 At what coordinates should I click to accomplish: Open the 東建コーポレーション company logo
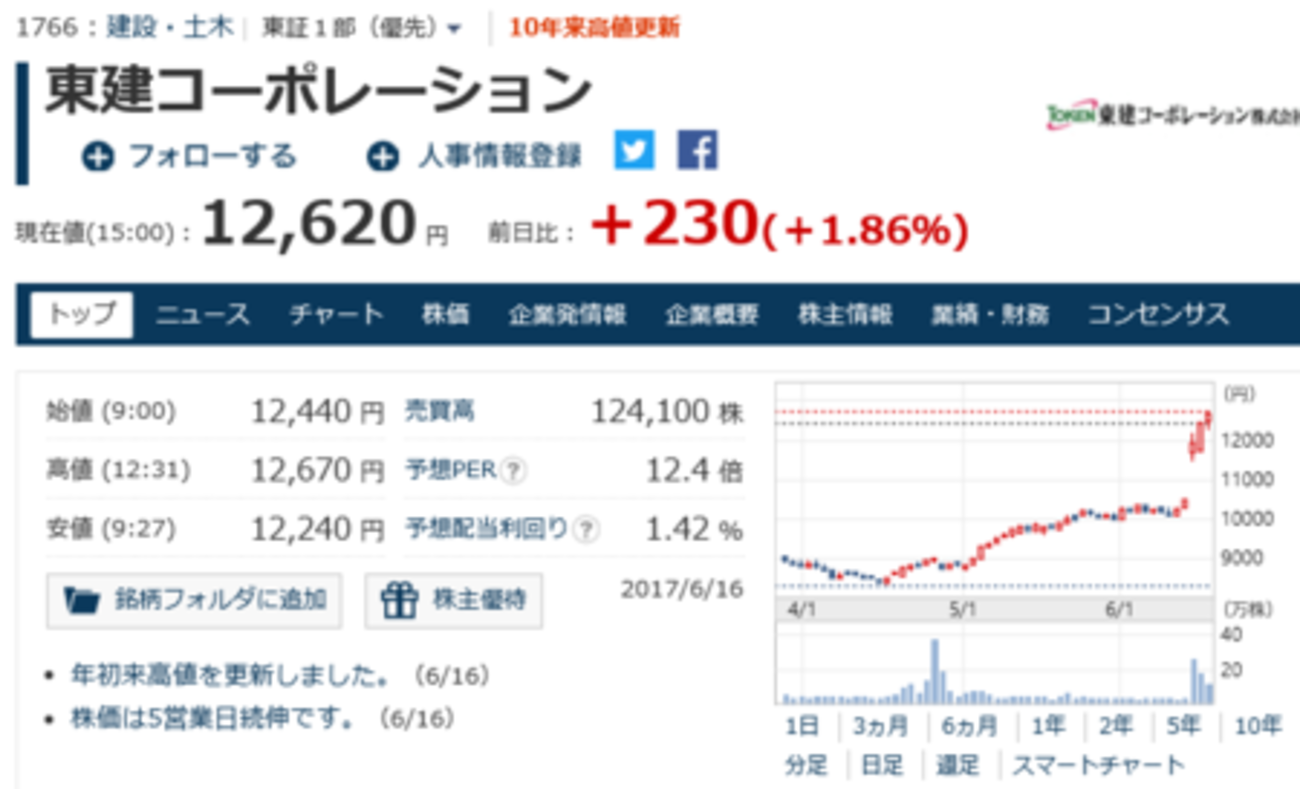pos(1172,115)
